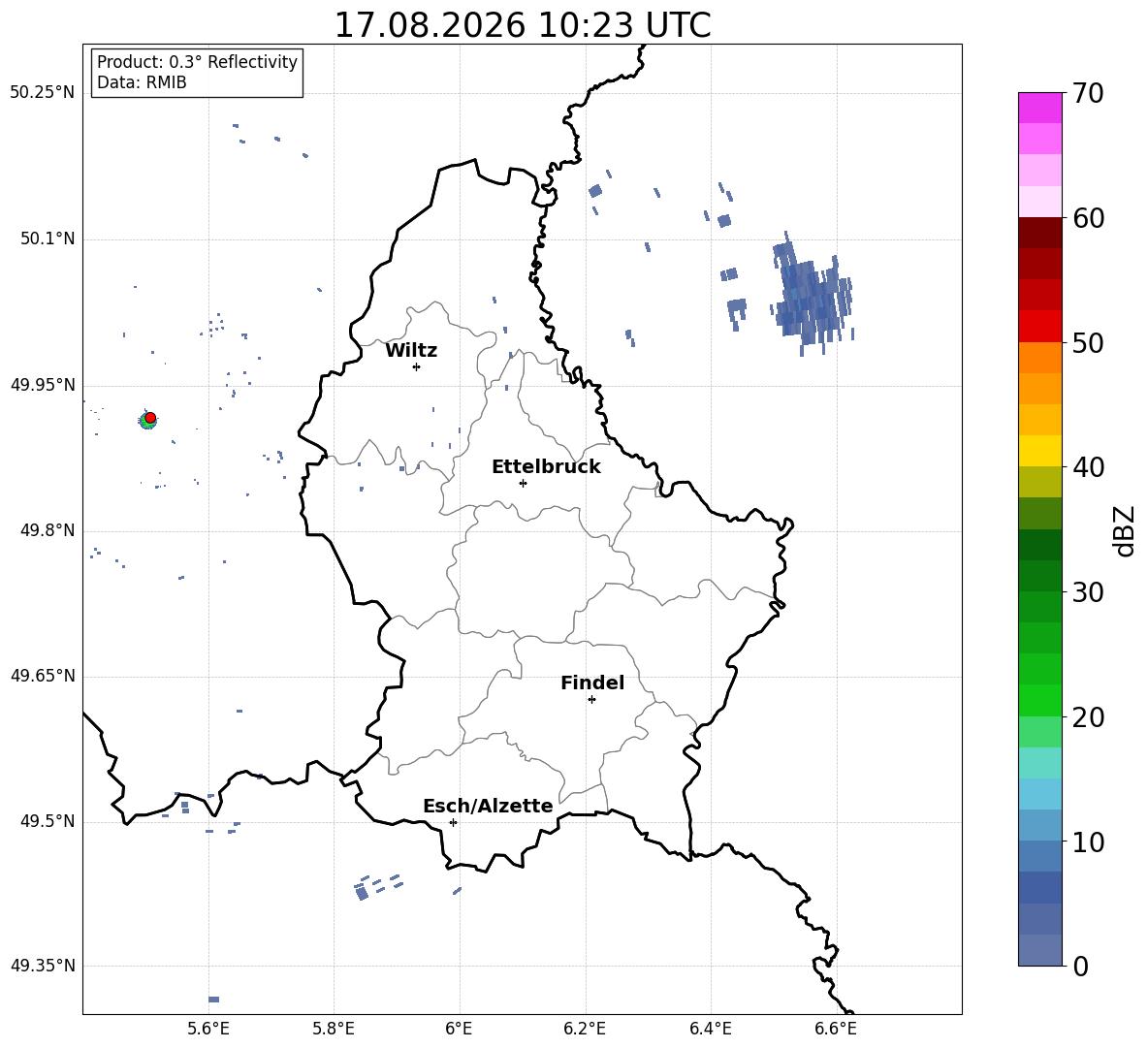The height and width of the screenshot is (1048, 1148).
Task: Click the 17.08.2026 10:23 UTC title
Action: 523,25
